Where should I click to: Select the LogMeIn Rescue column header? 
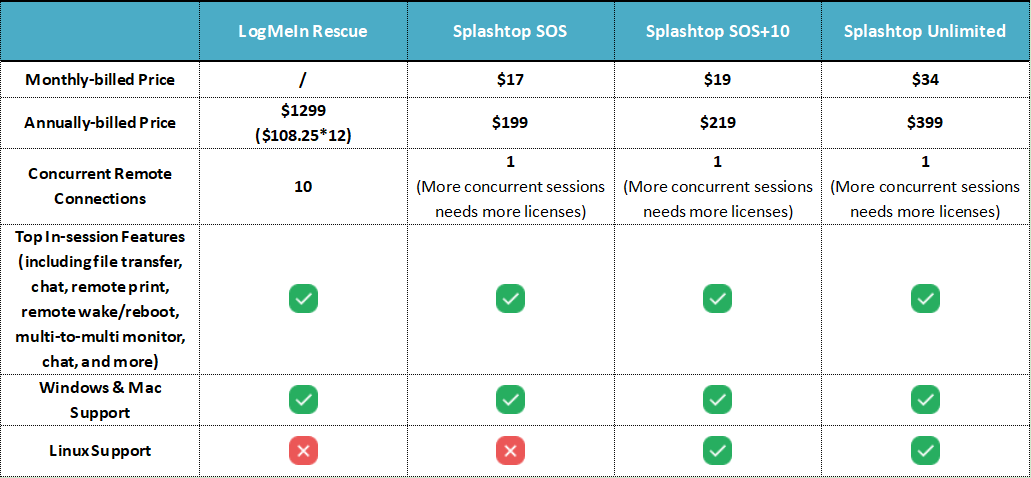303,31
